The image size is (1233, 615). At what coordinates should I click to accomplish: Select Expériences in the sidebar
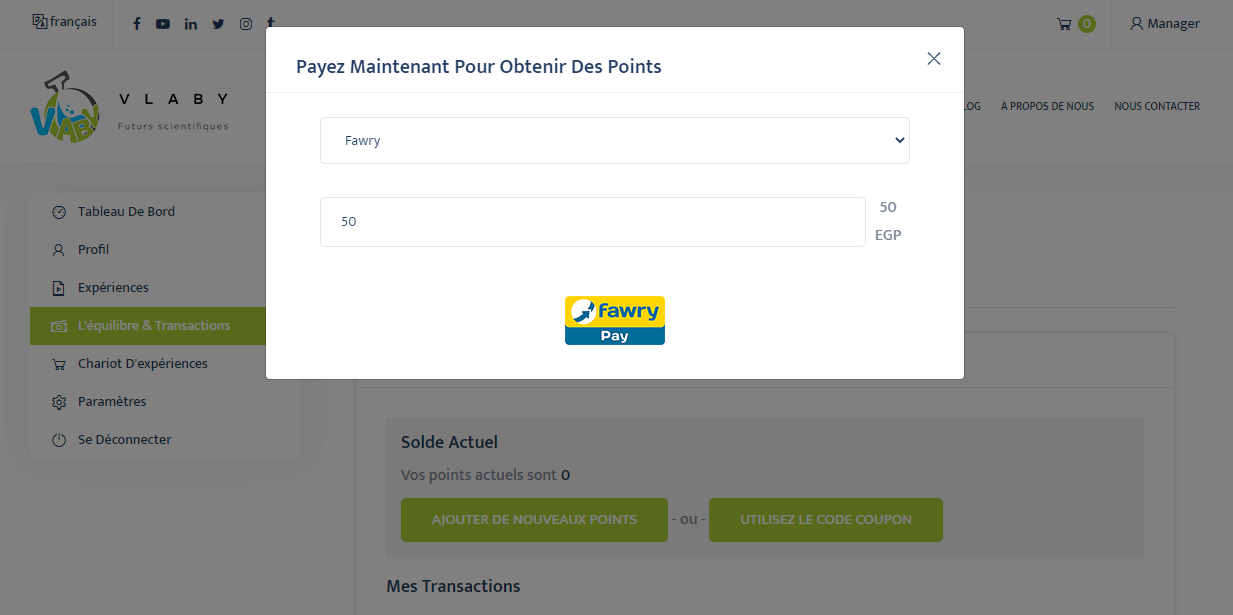(x=113, y=288)
